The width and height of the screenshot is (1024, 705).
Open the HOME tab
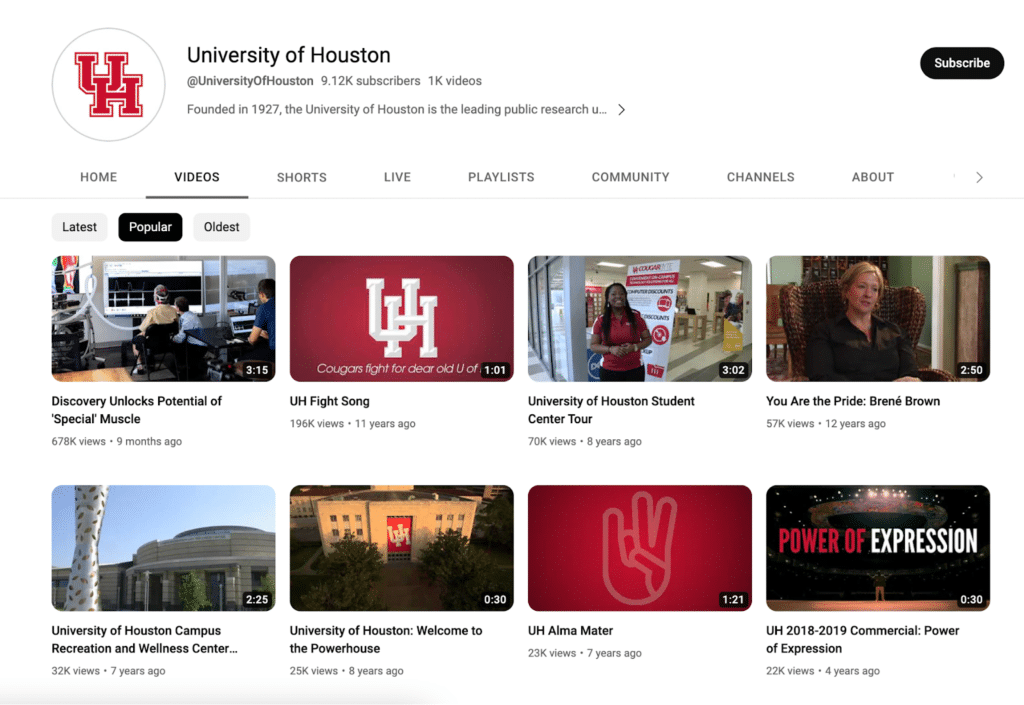99,177
